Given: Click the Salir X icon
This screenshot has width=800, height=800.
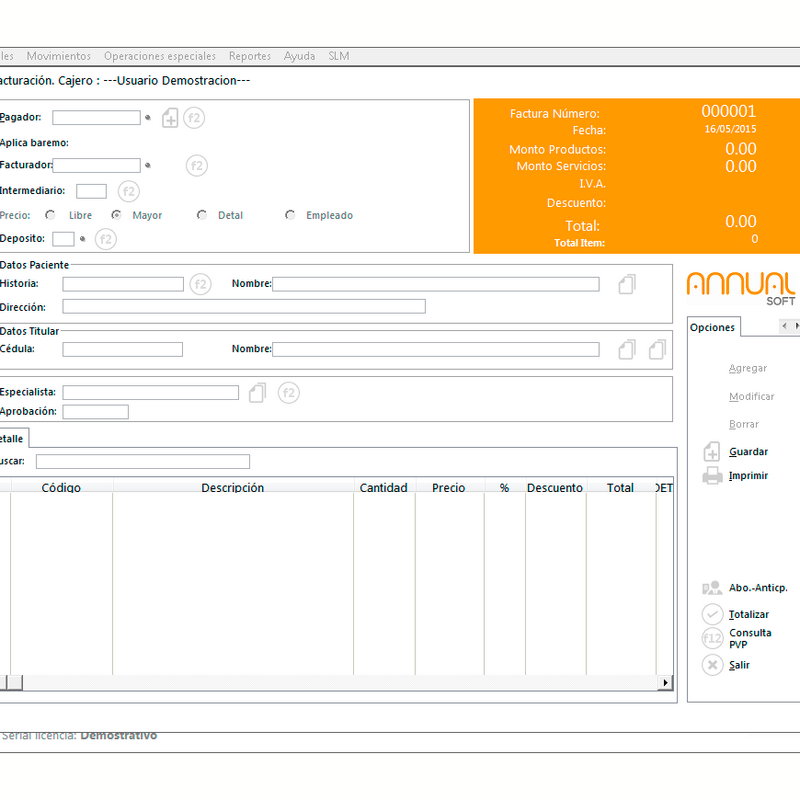Looking at the screenshot, I should [x=713, y=665].
